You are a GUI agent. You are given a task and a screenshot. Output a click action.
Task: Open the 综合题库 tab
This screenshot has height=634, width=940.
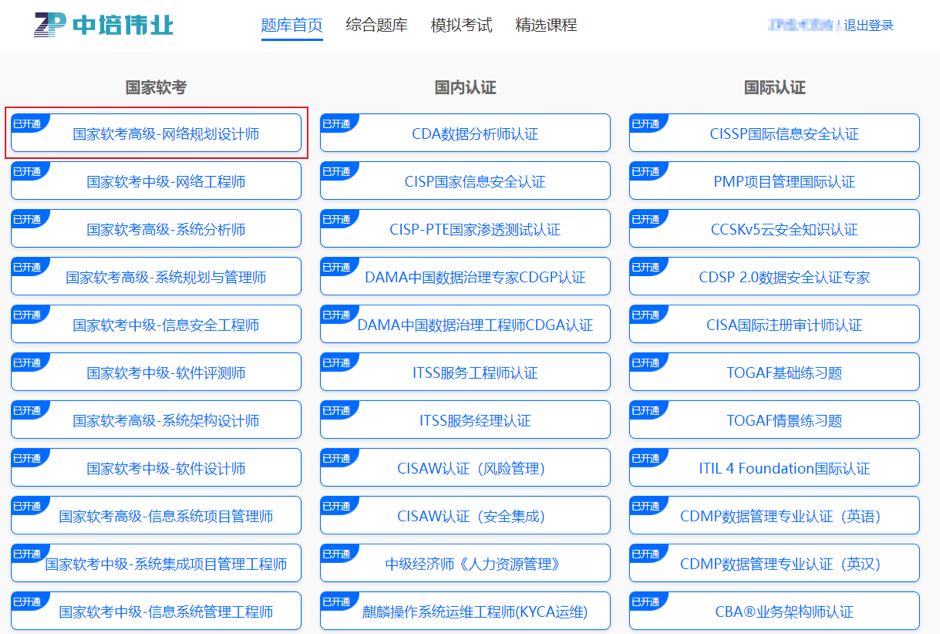376,25
